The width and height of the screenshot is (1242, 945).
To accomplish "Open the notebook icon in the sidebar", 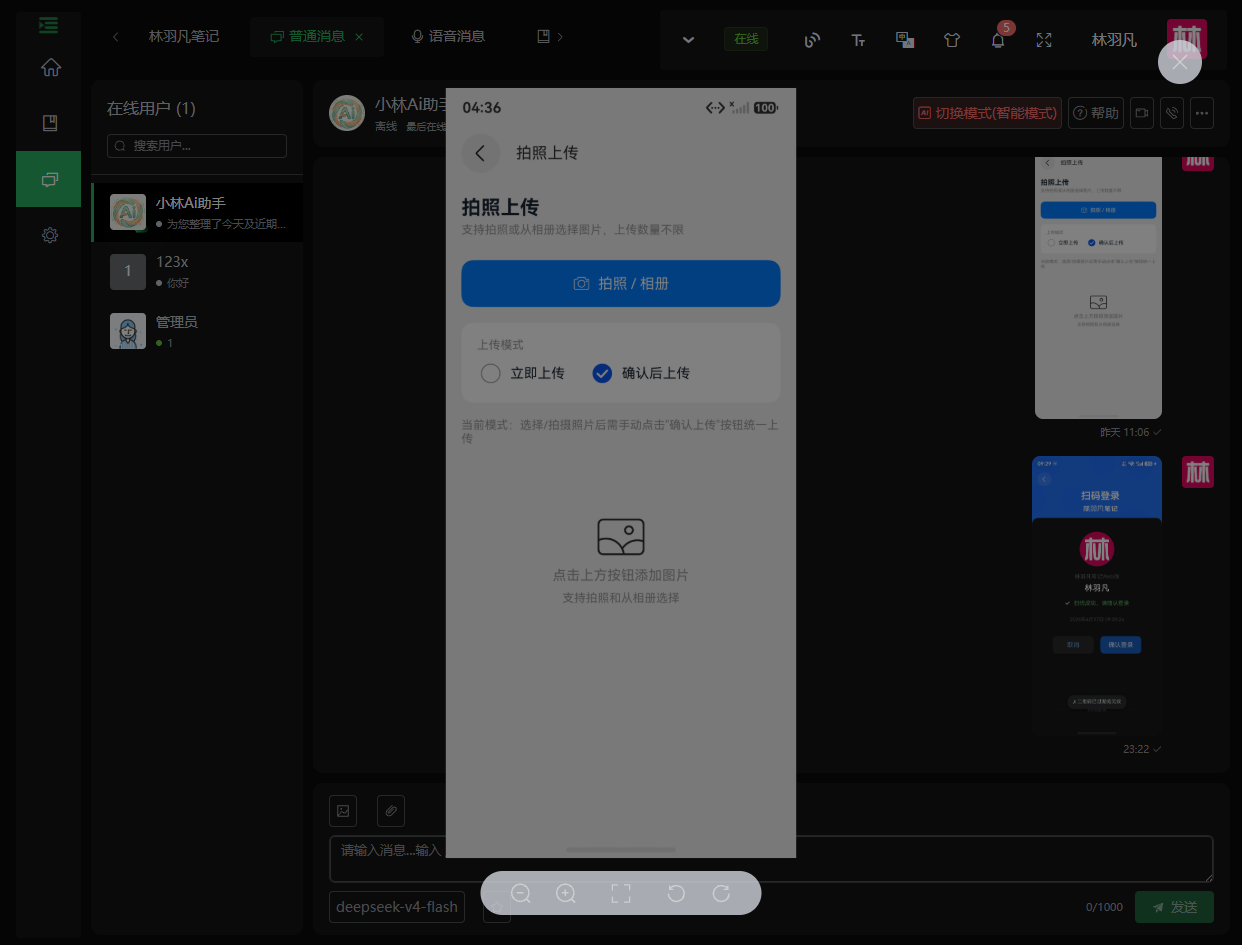I will (50, 123).
